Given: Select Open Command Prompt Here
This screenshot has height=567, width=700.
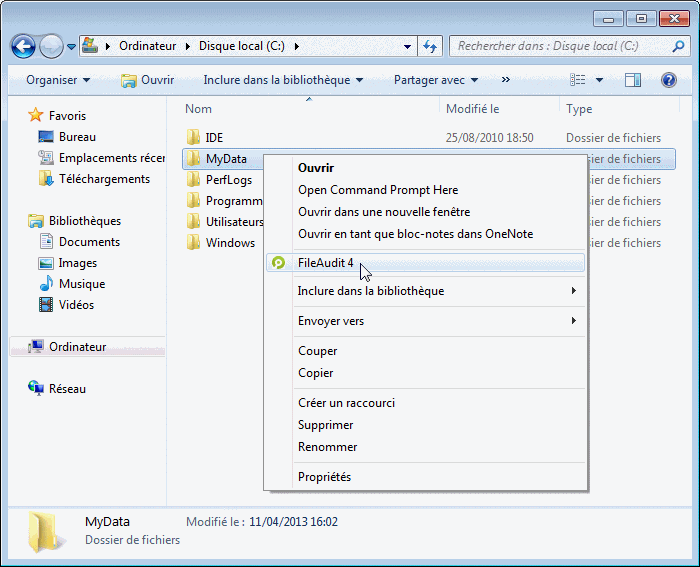Looking at the screenshot, I should [x=378, y=190].
